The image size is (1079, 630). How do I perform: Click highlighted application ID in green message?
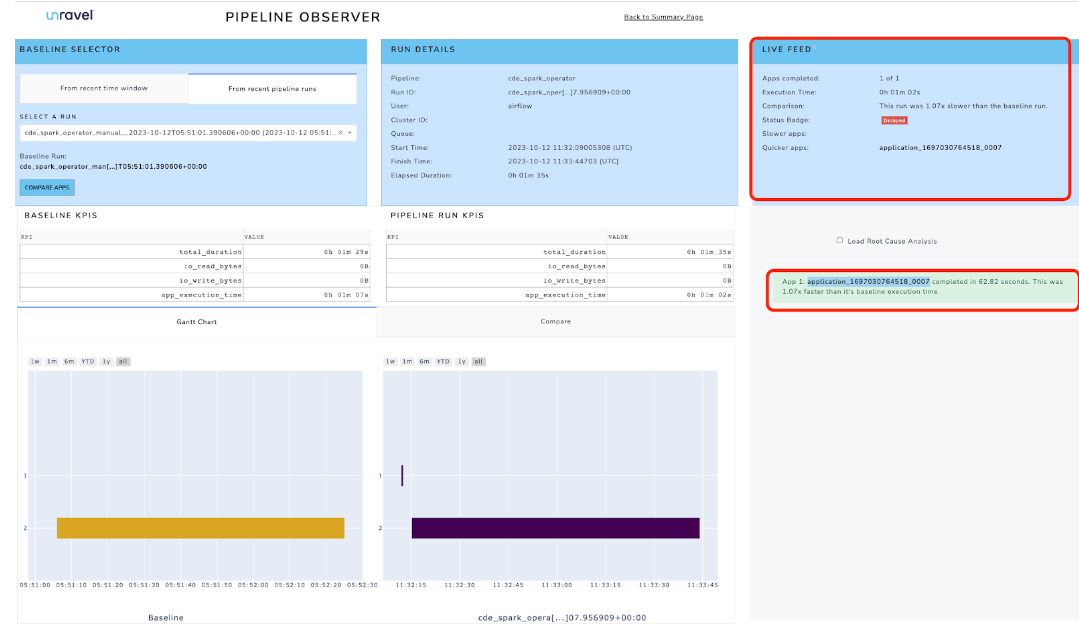click(868, 281)
